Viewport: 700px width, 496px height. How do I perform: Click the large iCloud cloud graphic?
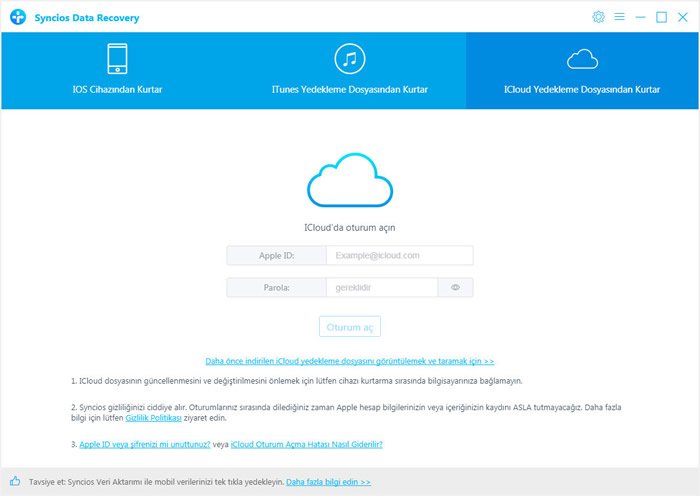[350, 180]
